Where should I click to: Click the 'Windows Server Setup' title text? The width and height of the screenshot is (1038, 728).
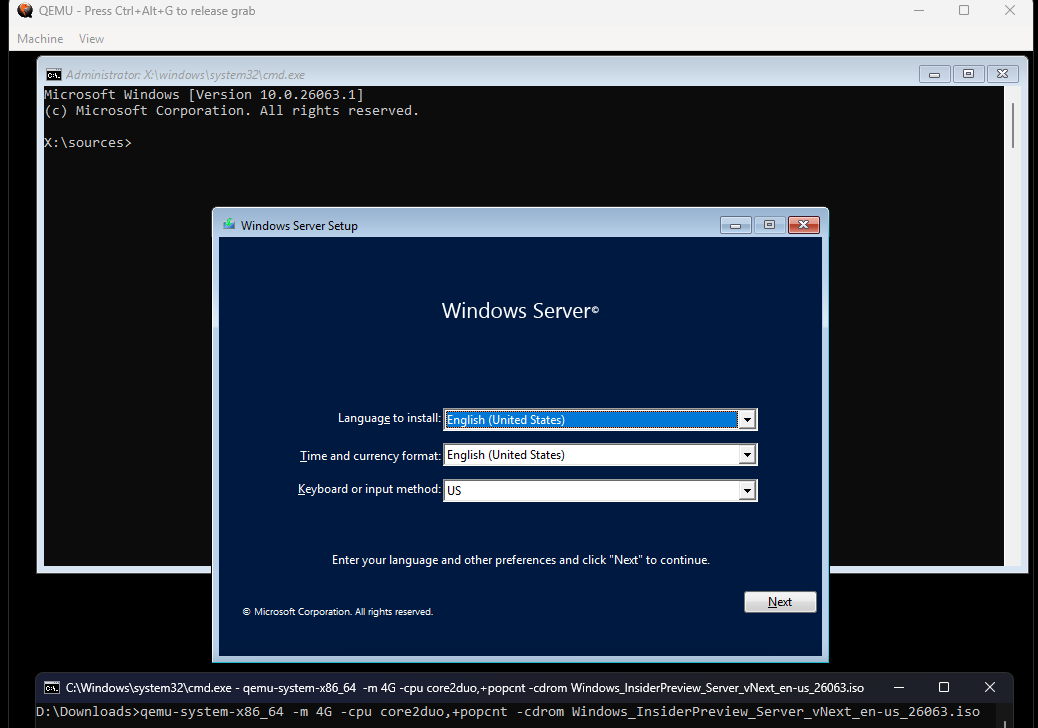(x=299, y=226)
